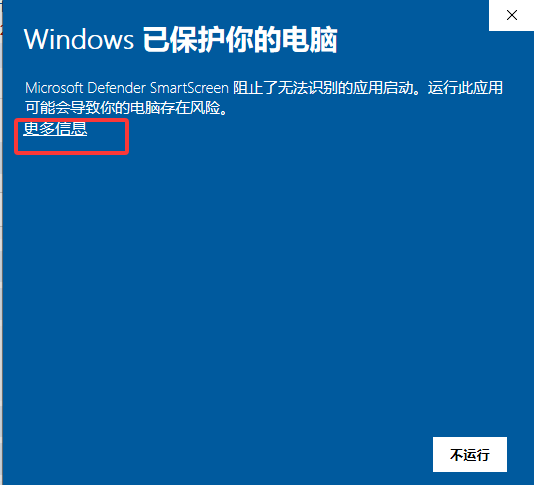534x485 pixels.
Task: Close the blue warning window
Action: (512, 15)
